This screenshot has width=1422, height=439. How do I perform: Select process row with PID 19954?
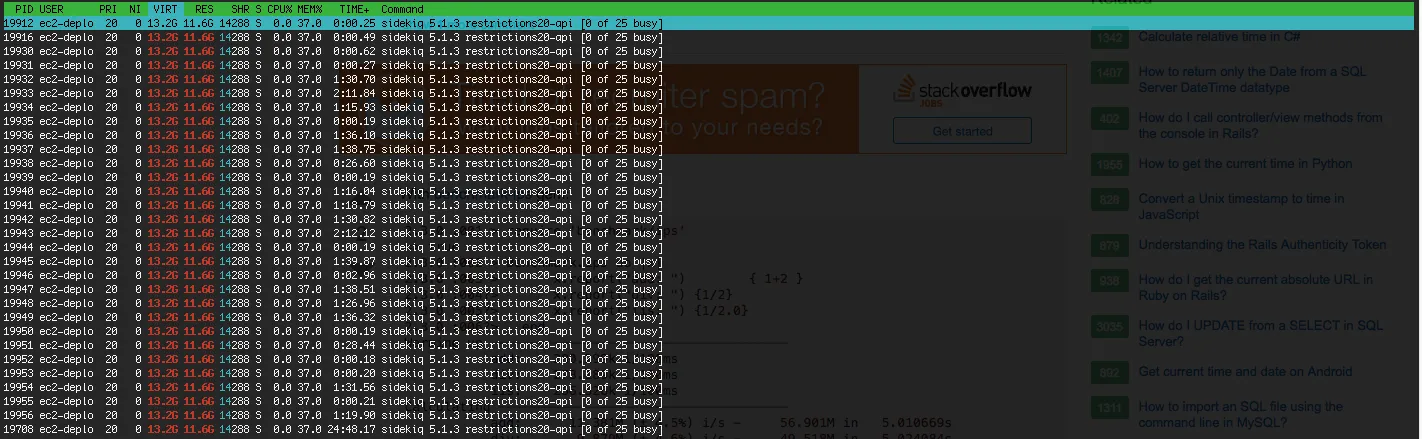tap(333, 387)
